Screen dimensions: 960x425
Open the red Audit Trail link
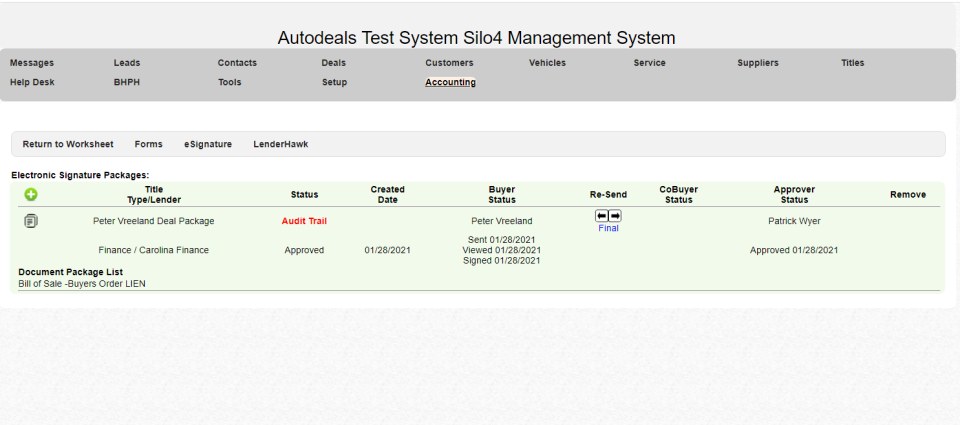click(304, 221)
